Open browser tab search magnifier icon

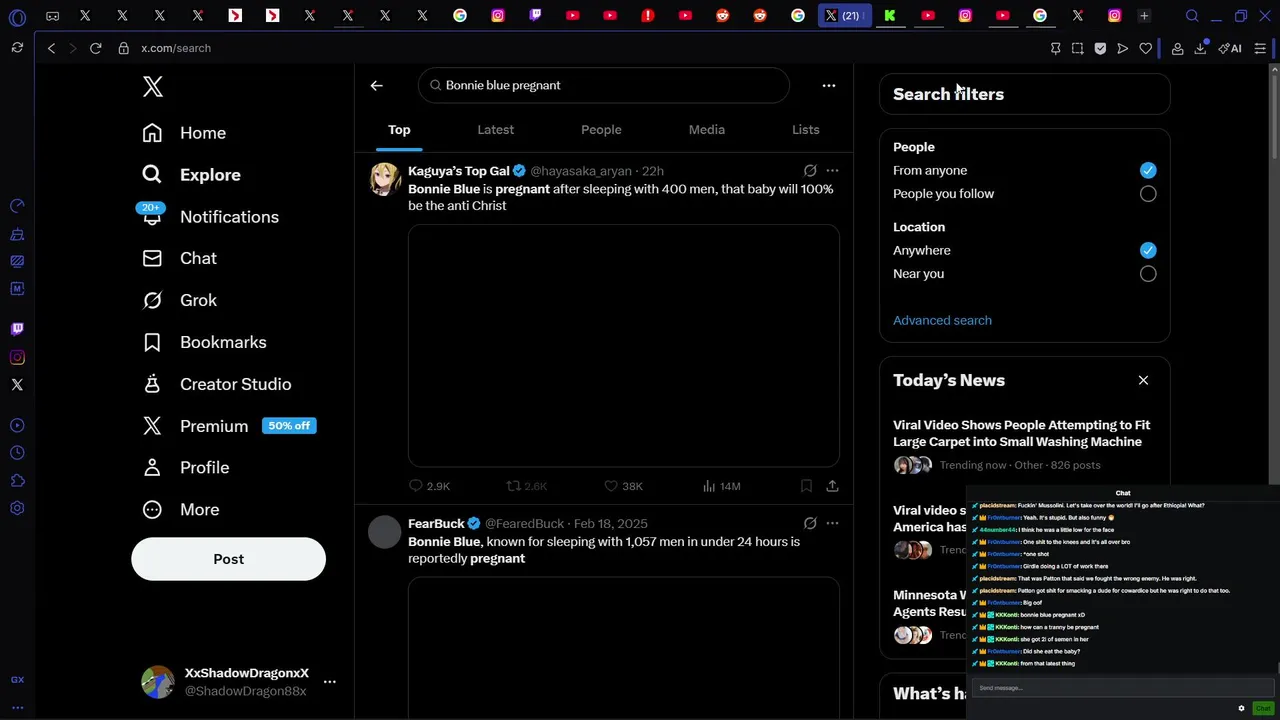(1192, 15)
